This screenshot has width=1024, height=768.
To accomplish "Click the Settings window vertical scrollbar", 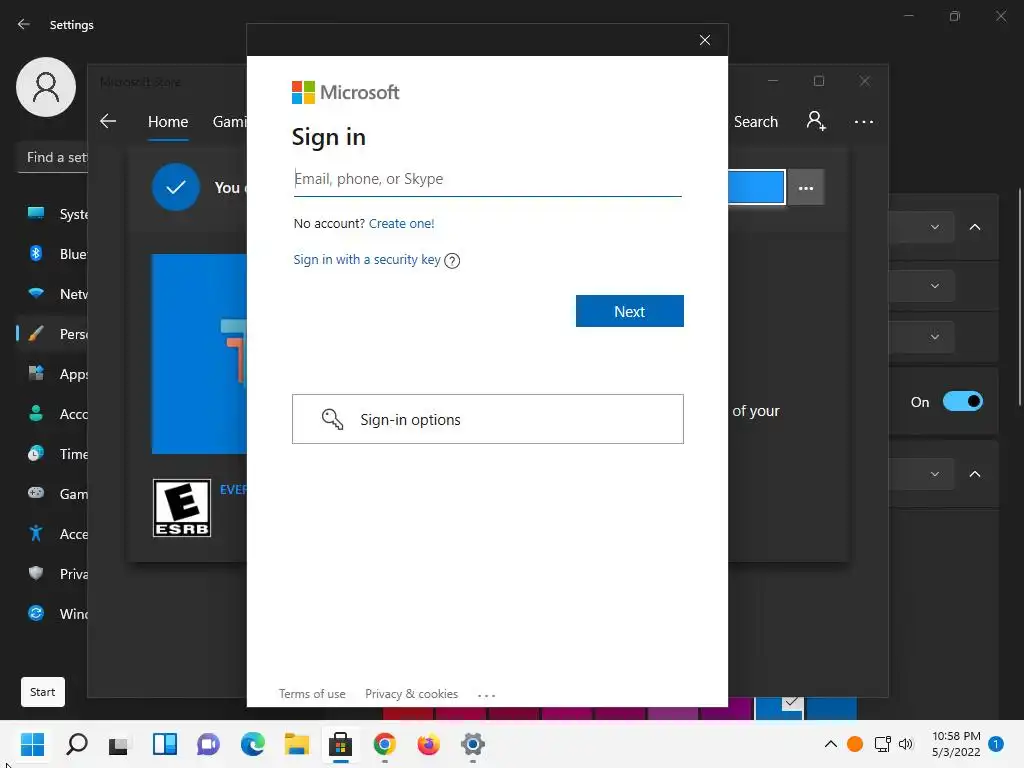I will point(1019,297).
